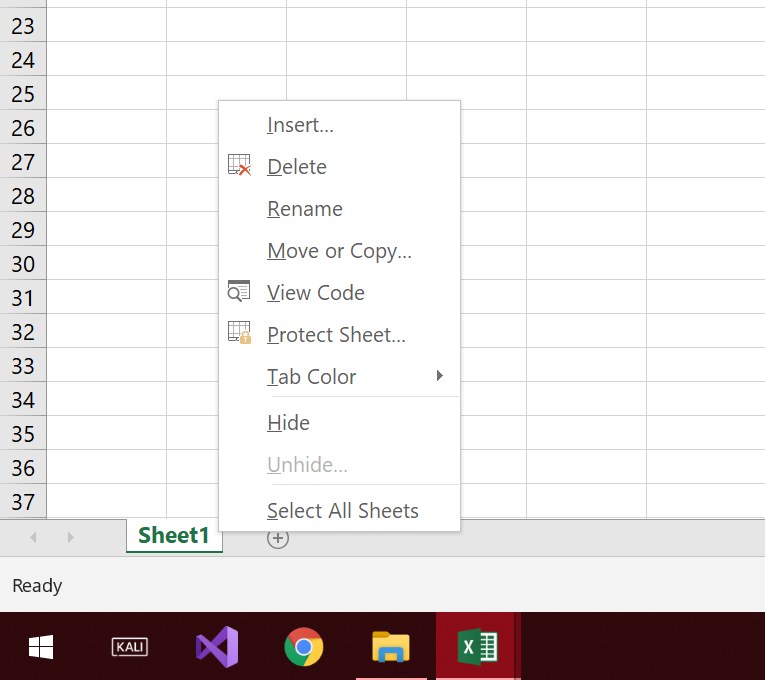Open the Windows Start menu

[x=41, y=647]
